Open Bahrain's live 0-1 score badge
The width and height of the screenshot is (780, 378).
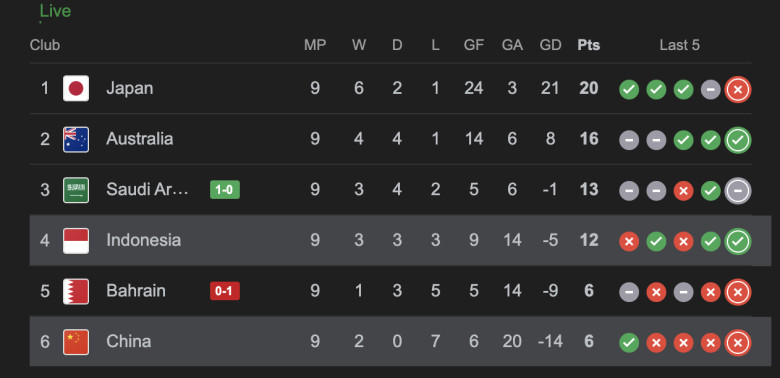pyautogui.click(x=225, y=291)
